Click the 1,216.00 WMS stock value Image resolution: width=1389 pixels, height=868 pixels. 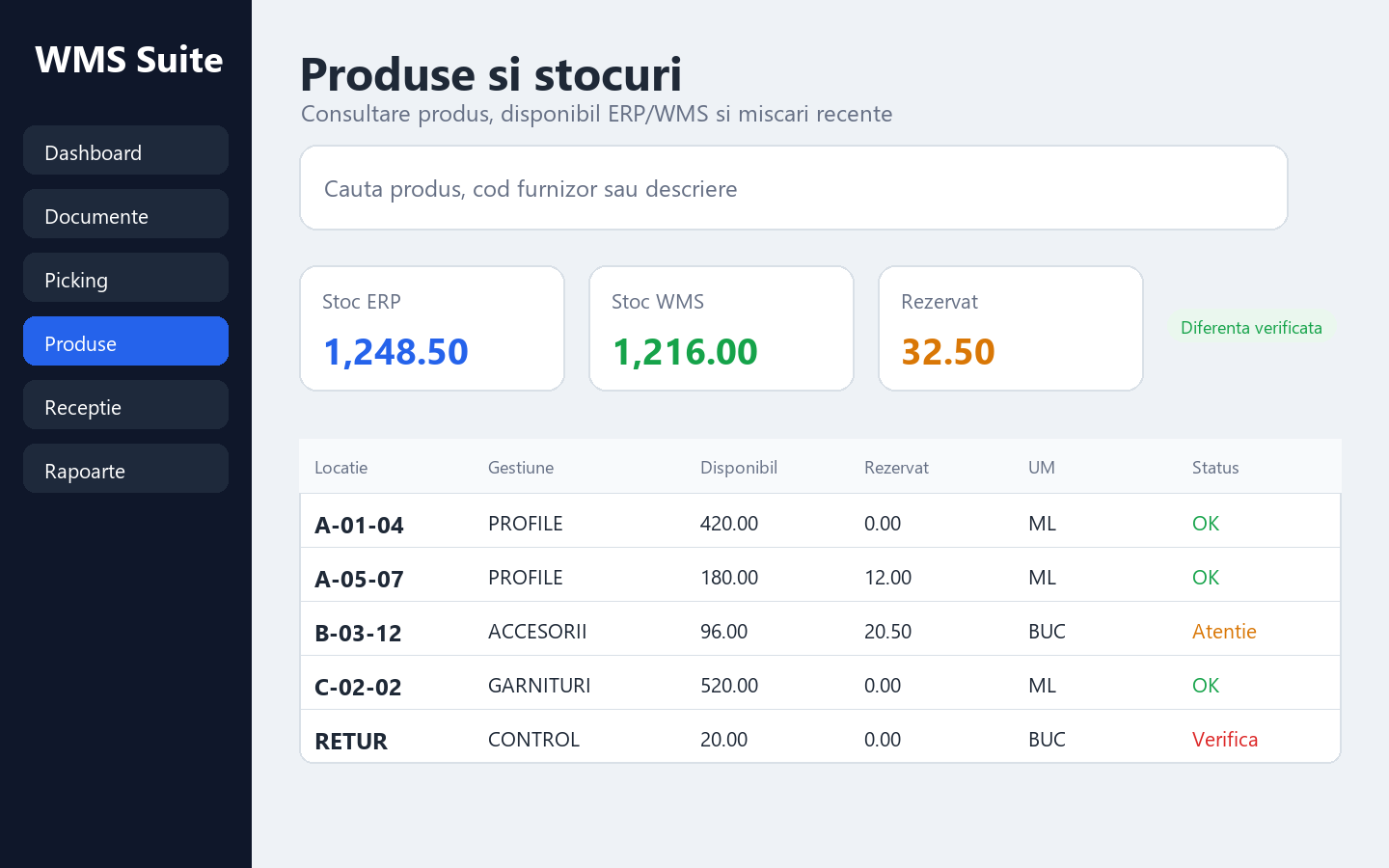(x=685, y=352)
